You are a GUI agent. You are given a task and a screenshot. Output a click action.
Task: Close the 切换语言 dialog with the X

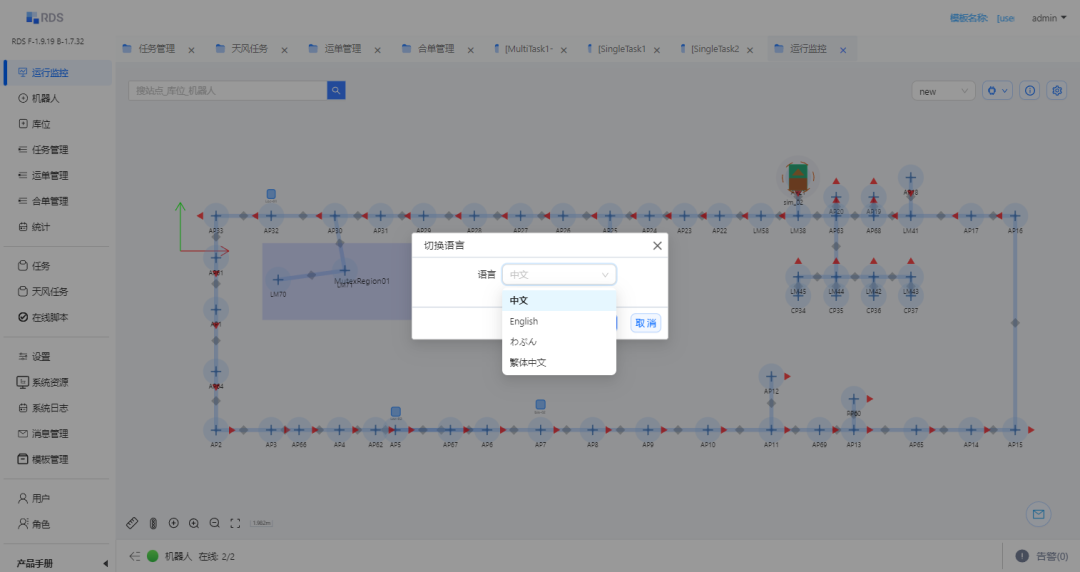tap(657, 245)
